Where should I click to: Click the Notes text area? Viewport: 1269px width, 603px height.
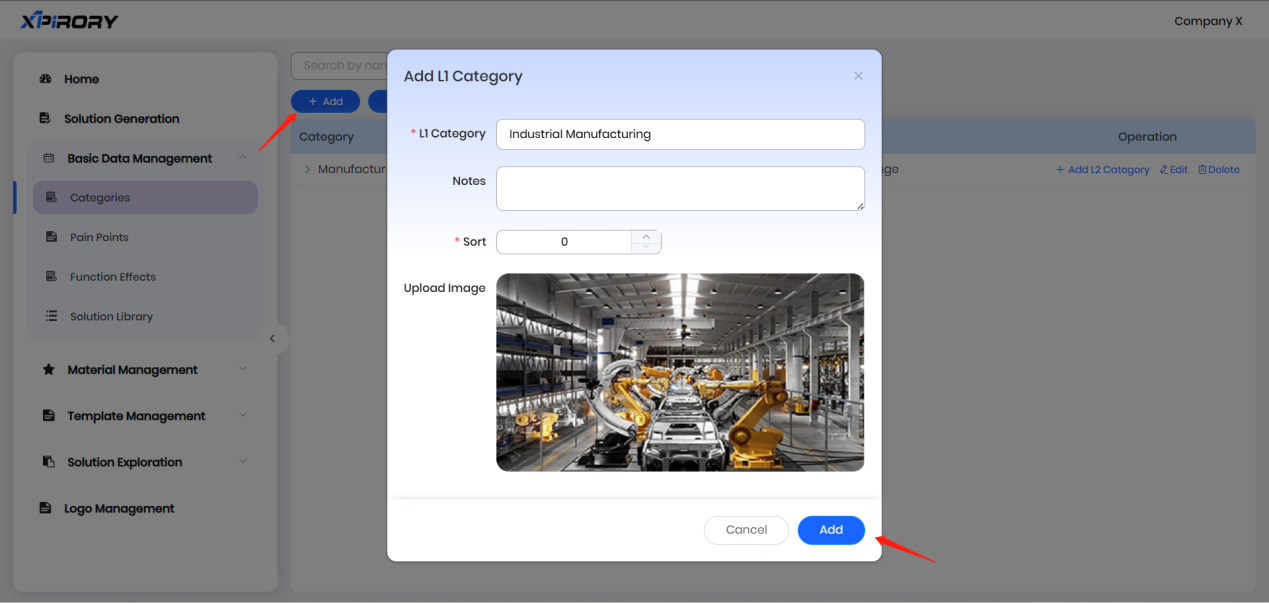click(x=680, y=188)
